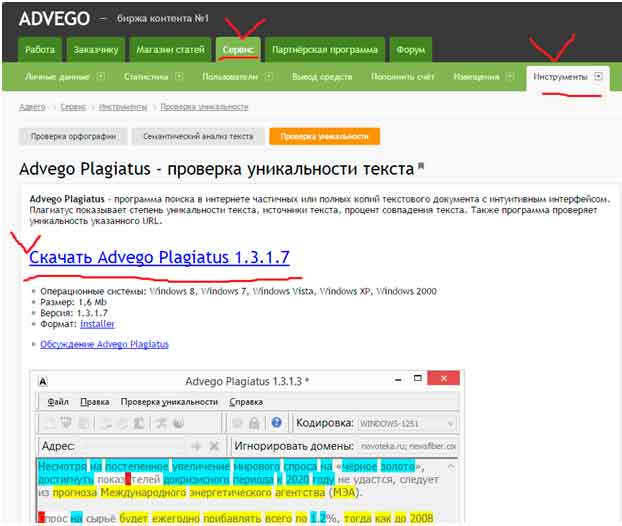Screen dimensions: 622x526
Task: Click the Адвего breadcrumb link
Action: tap(32, 107)
